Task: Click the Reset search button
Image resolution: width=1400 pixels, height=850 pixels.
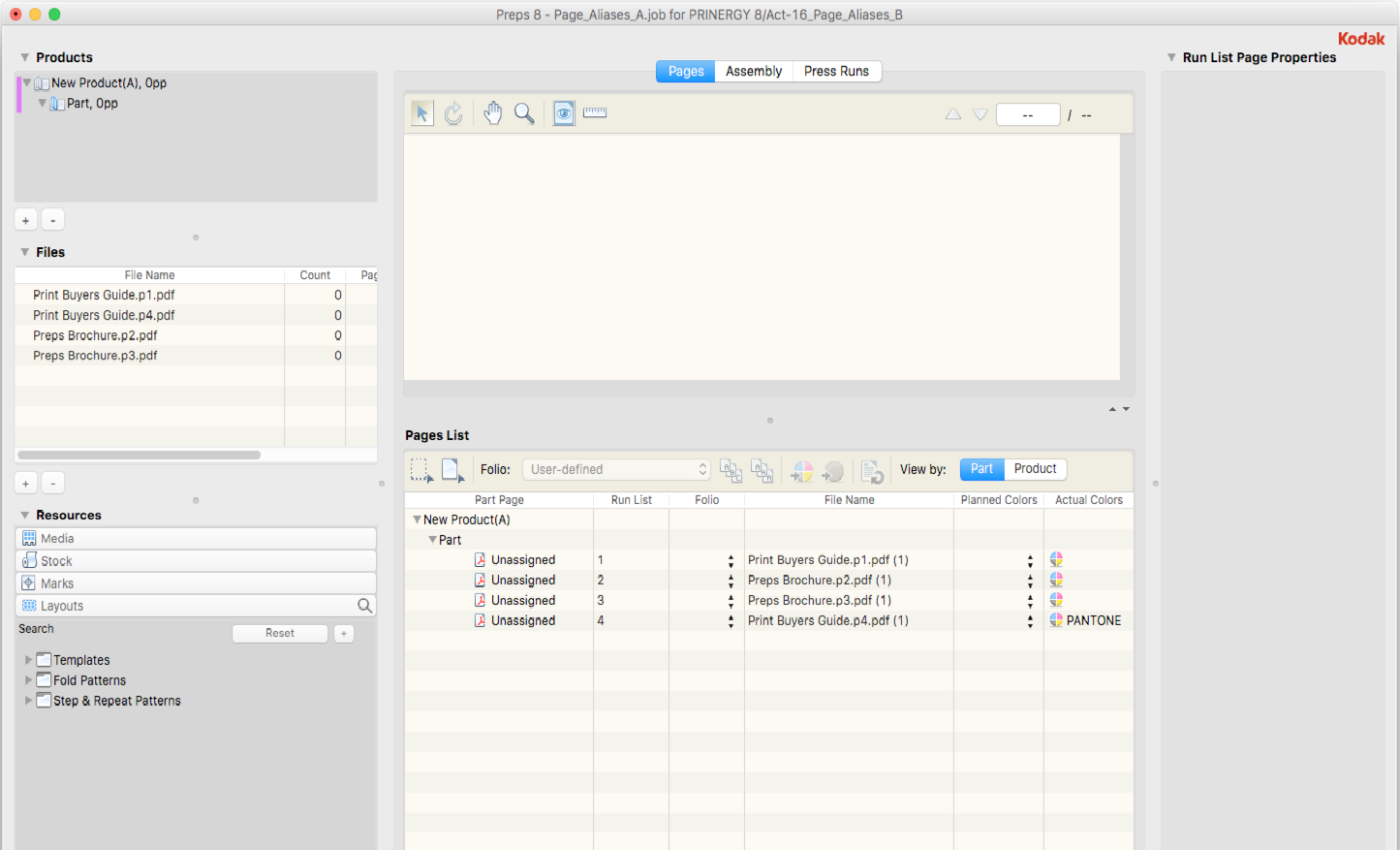Action: pos(280,634)
